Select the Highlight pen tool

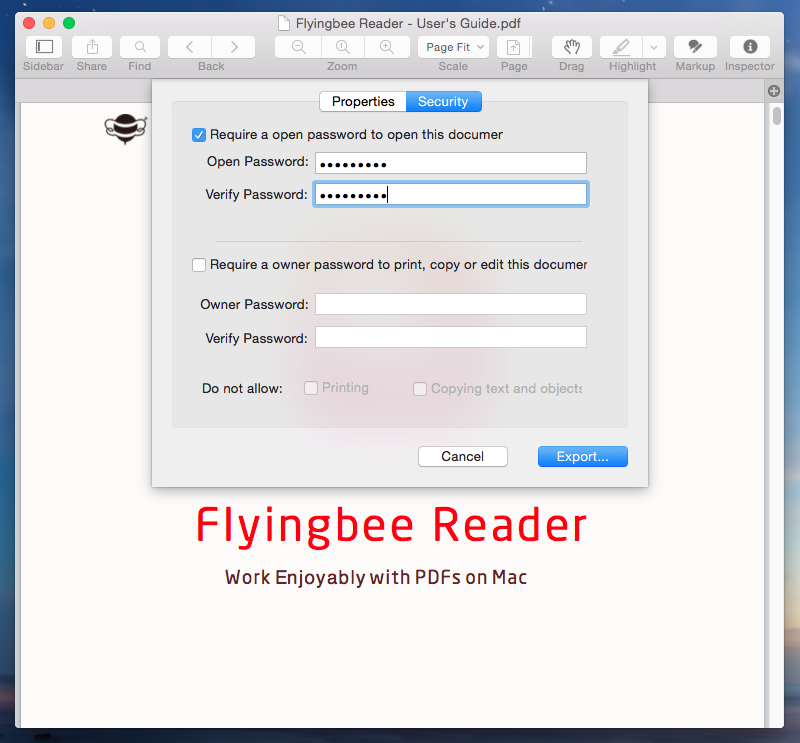coord(621,47)
